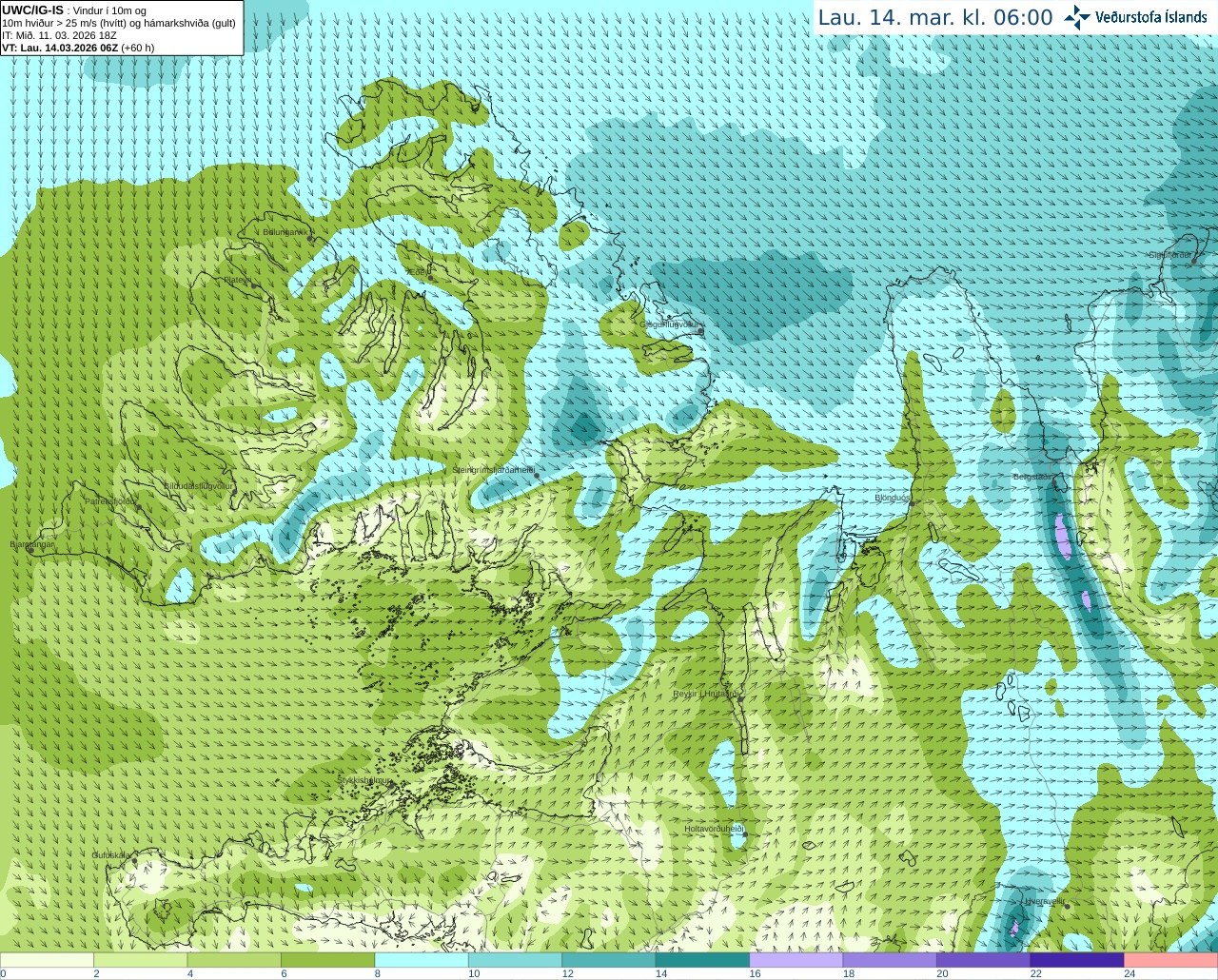Select the pink above-24 m/s legend swatch
The image size is (1218, 980).
(1171, 960)
